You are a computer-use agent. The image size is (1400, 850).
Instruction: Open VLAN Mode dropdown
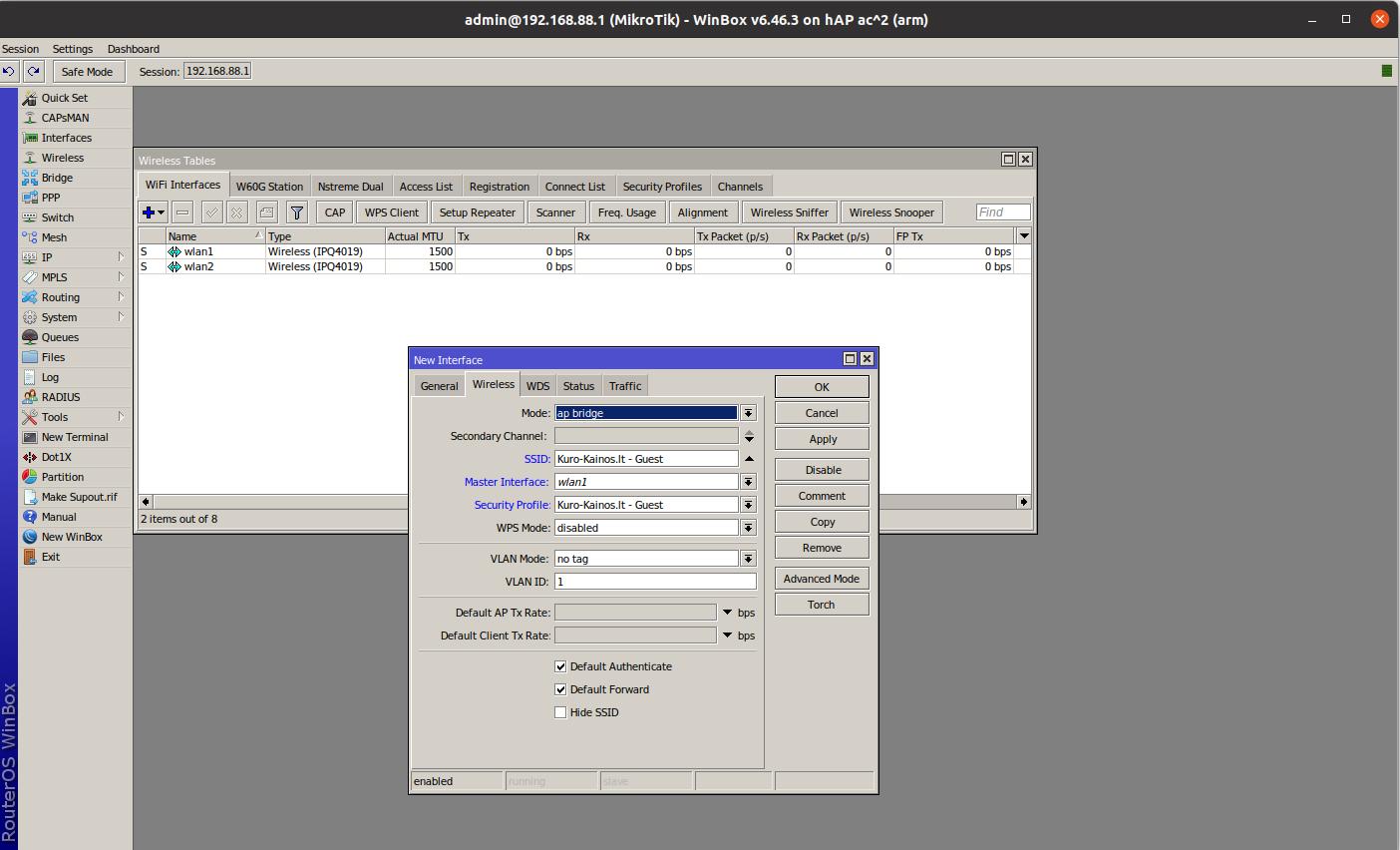tap(748, 559)
